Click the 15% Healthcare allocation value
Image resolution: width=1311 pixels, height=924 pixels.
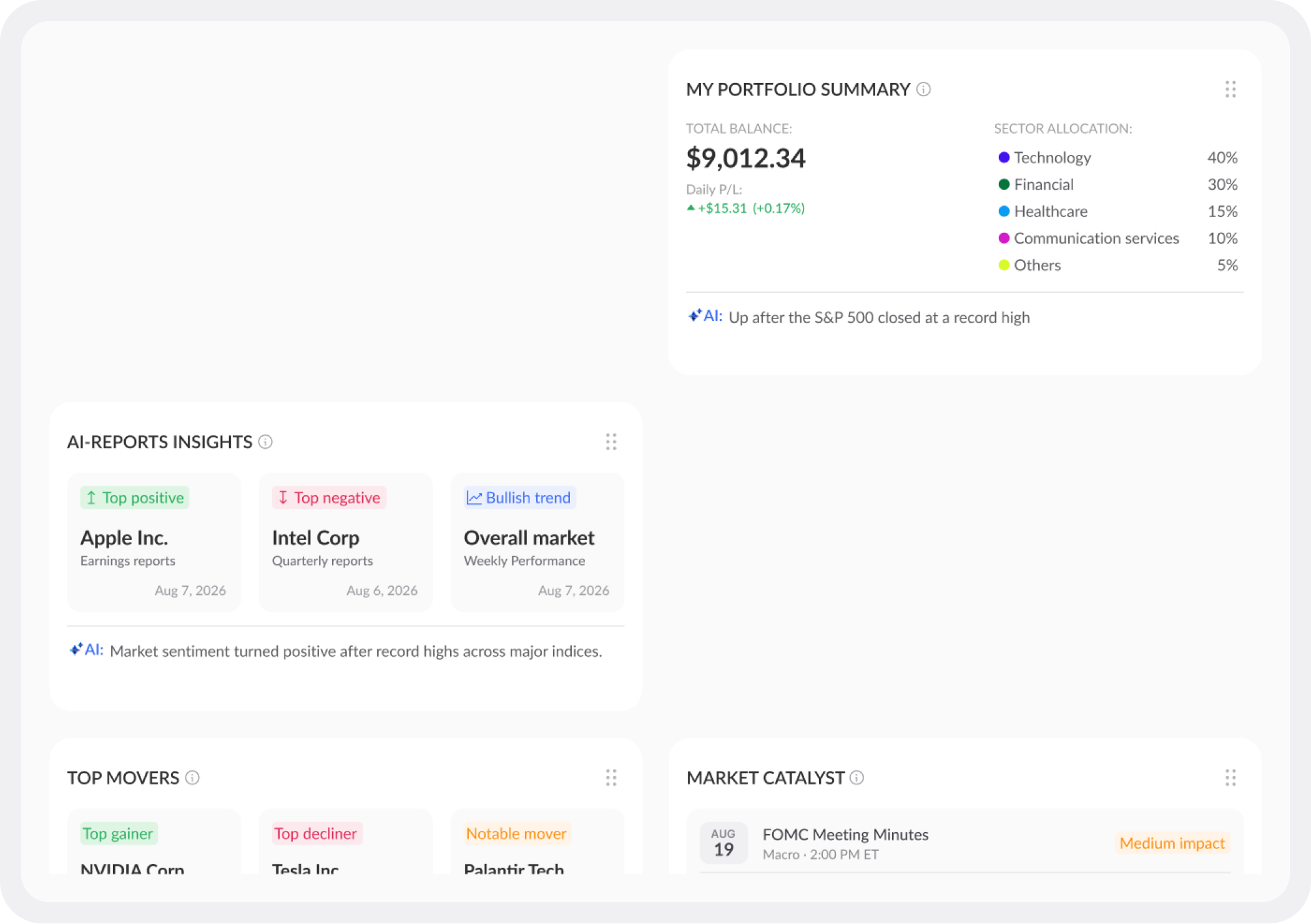point(1222,211)
